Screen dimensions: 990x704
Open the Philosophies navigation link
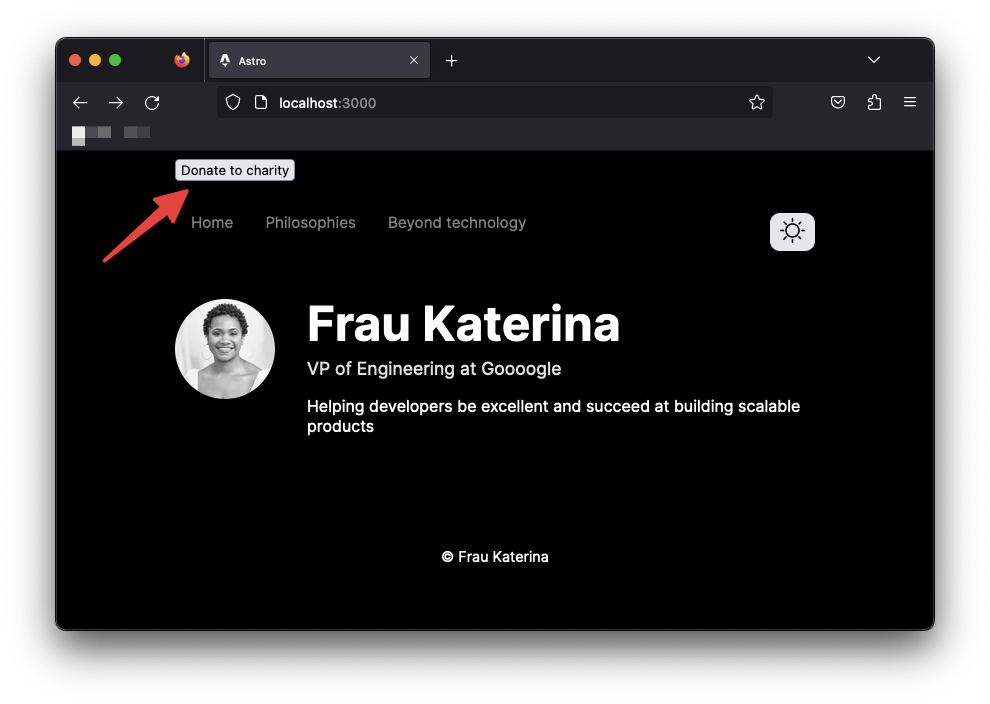pos(310,223)
